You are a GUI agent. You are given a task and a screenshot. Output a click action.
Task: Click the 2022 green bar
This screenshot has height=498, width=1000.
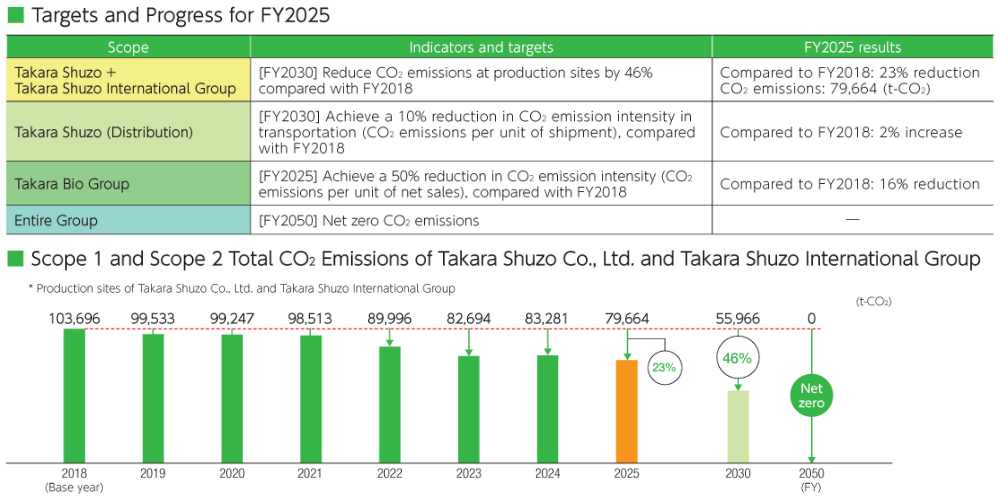(x=390, y=404)
